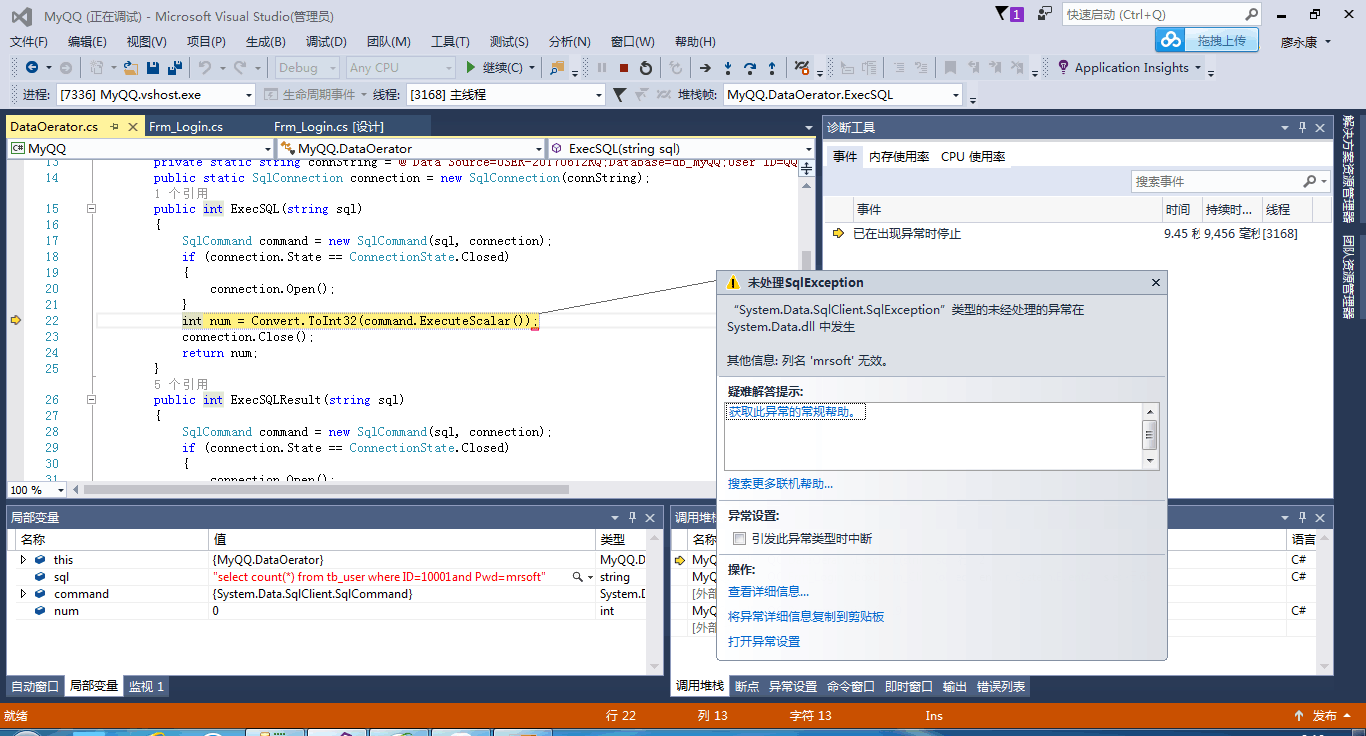Expand the 'this' variable tree node
The height and width of the screenshot is (736, 1366).
pos(23,560)
